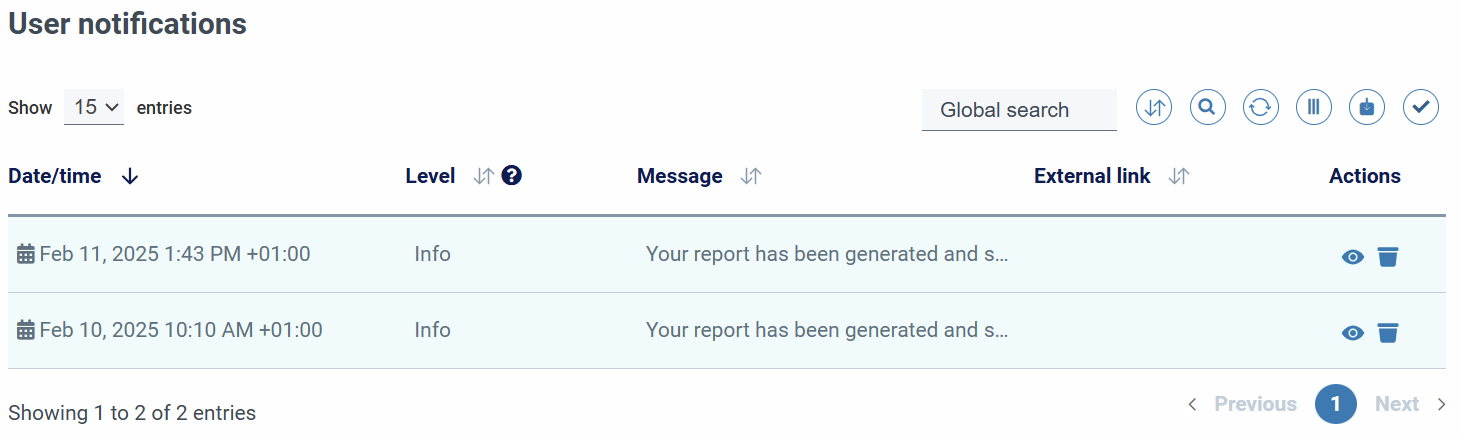Sort table by External link column
This screenshot has height=437, width=1460.
(1179, 176)
